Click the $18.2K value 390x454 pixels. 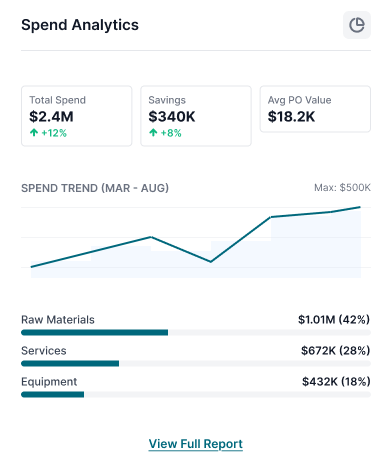[x=291, y=117]
